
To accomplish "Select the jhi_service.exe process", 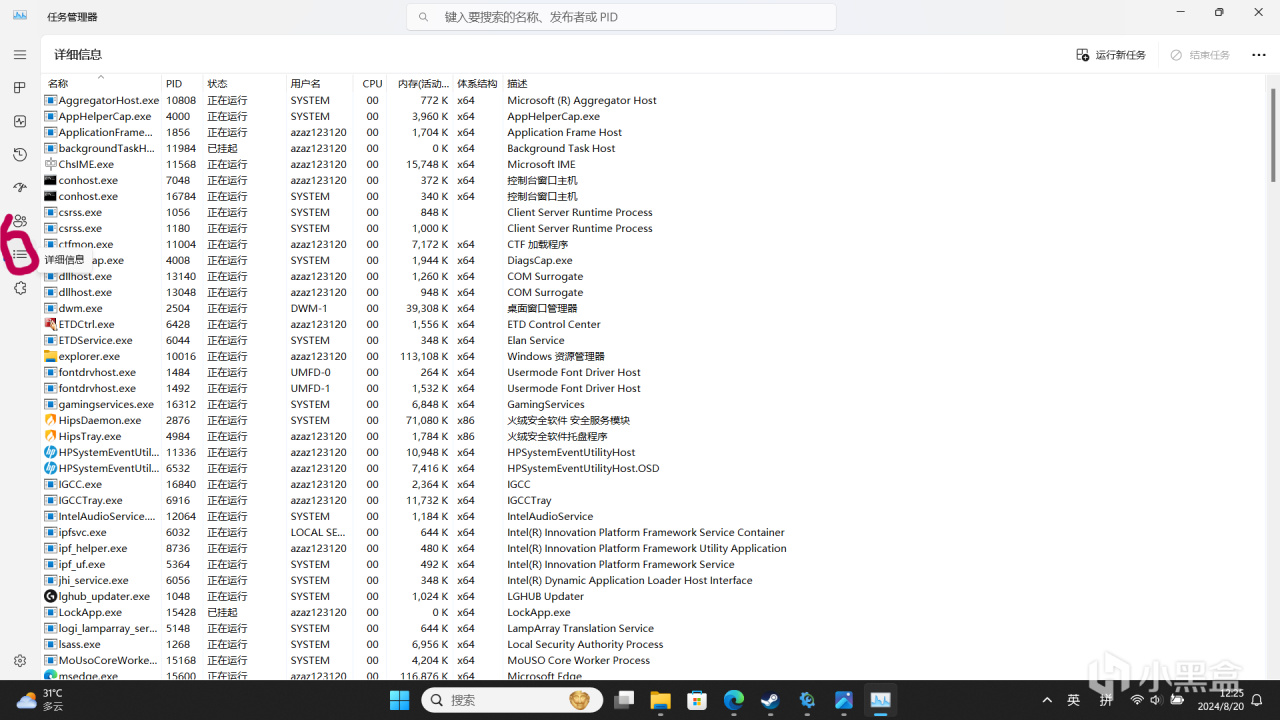I will pyautogui.click(x=93, y=580).
